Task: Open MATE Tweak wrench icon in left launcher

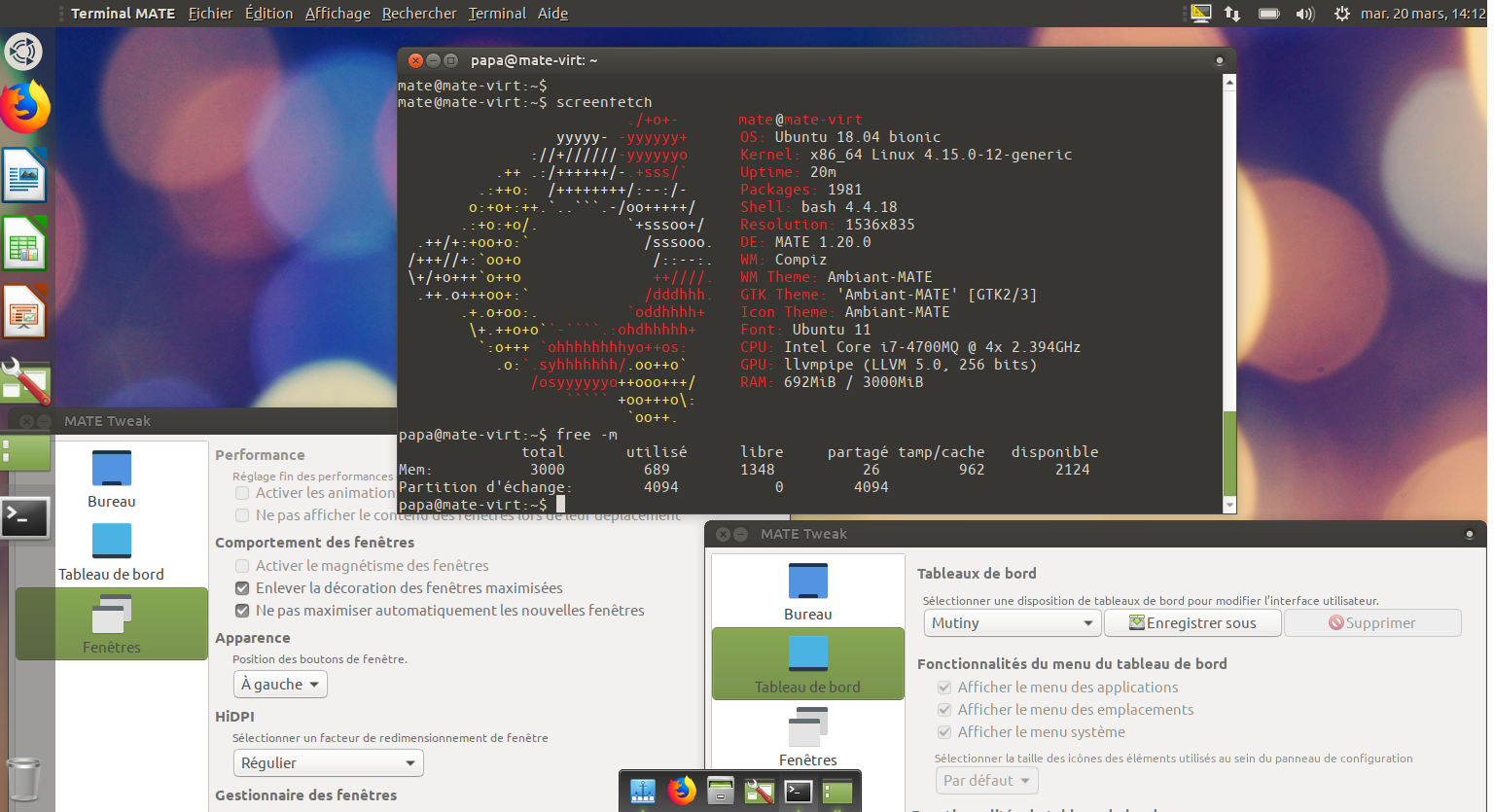Action: [x=24, y=380]
